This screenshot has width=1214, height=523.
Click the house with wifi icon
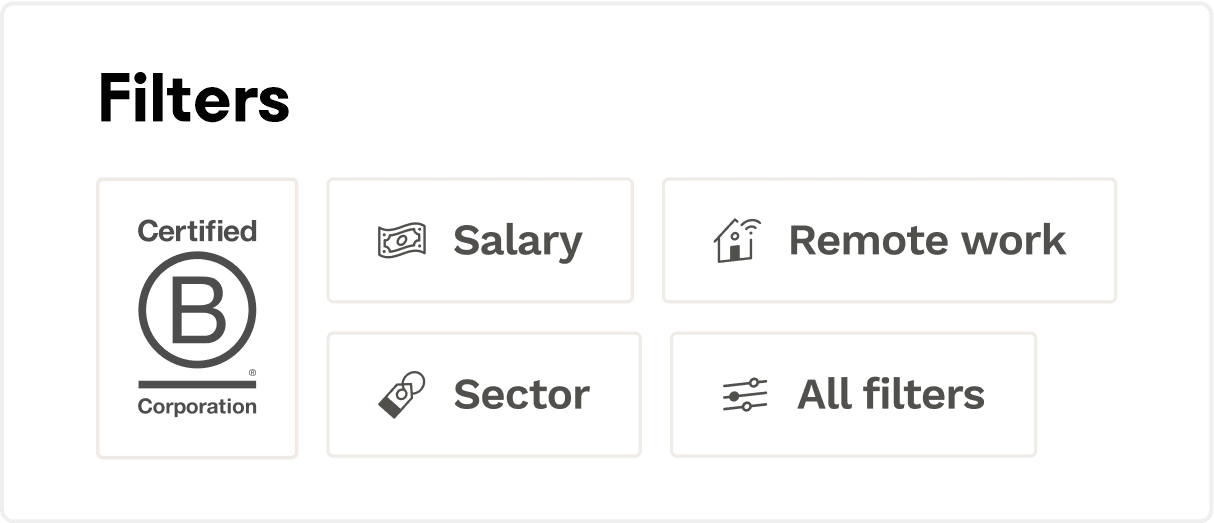(737, 240)
